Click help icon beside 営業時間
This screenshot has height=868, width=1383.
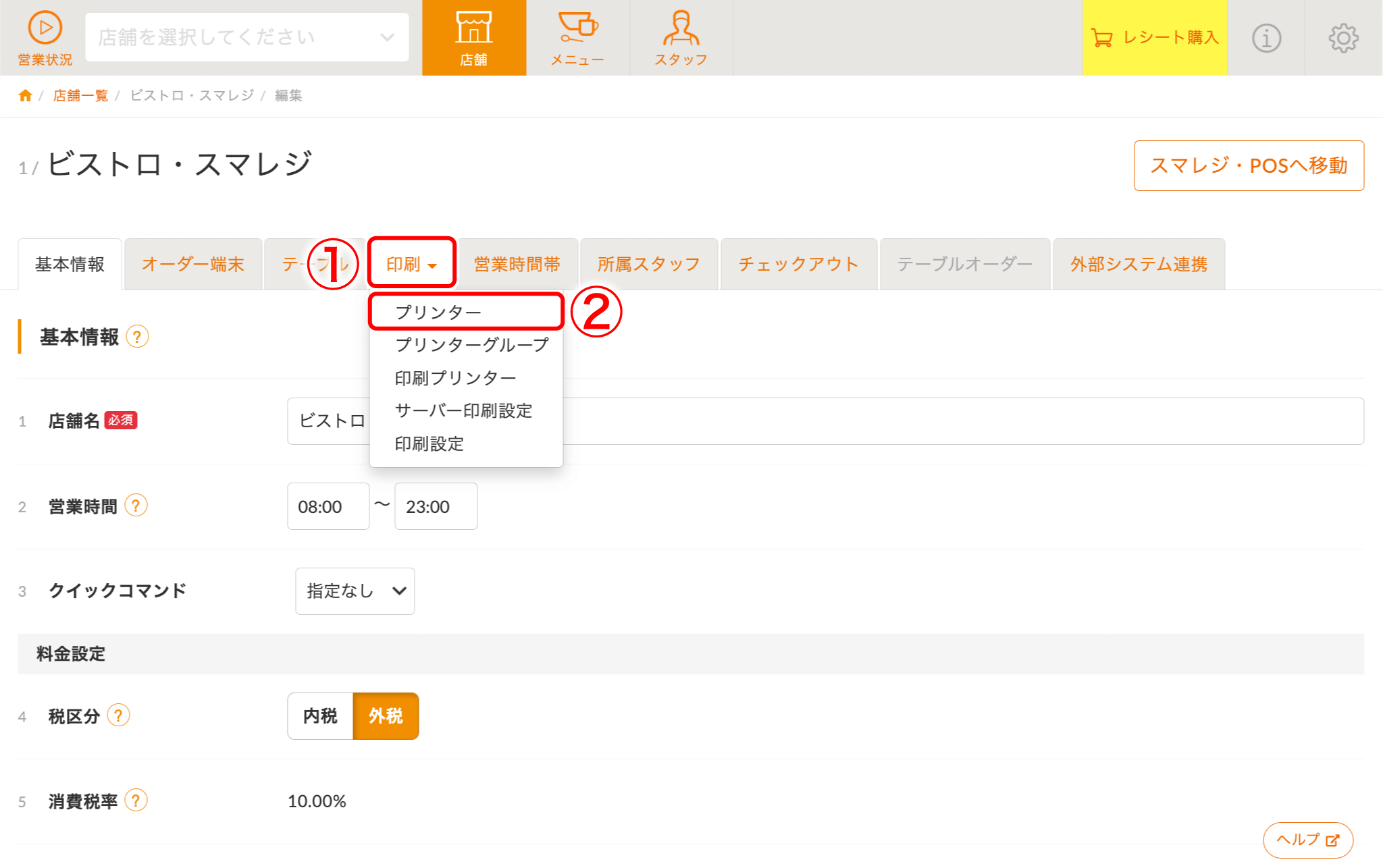(136, 506)
